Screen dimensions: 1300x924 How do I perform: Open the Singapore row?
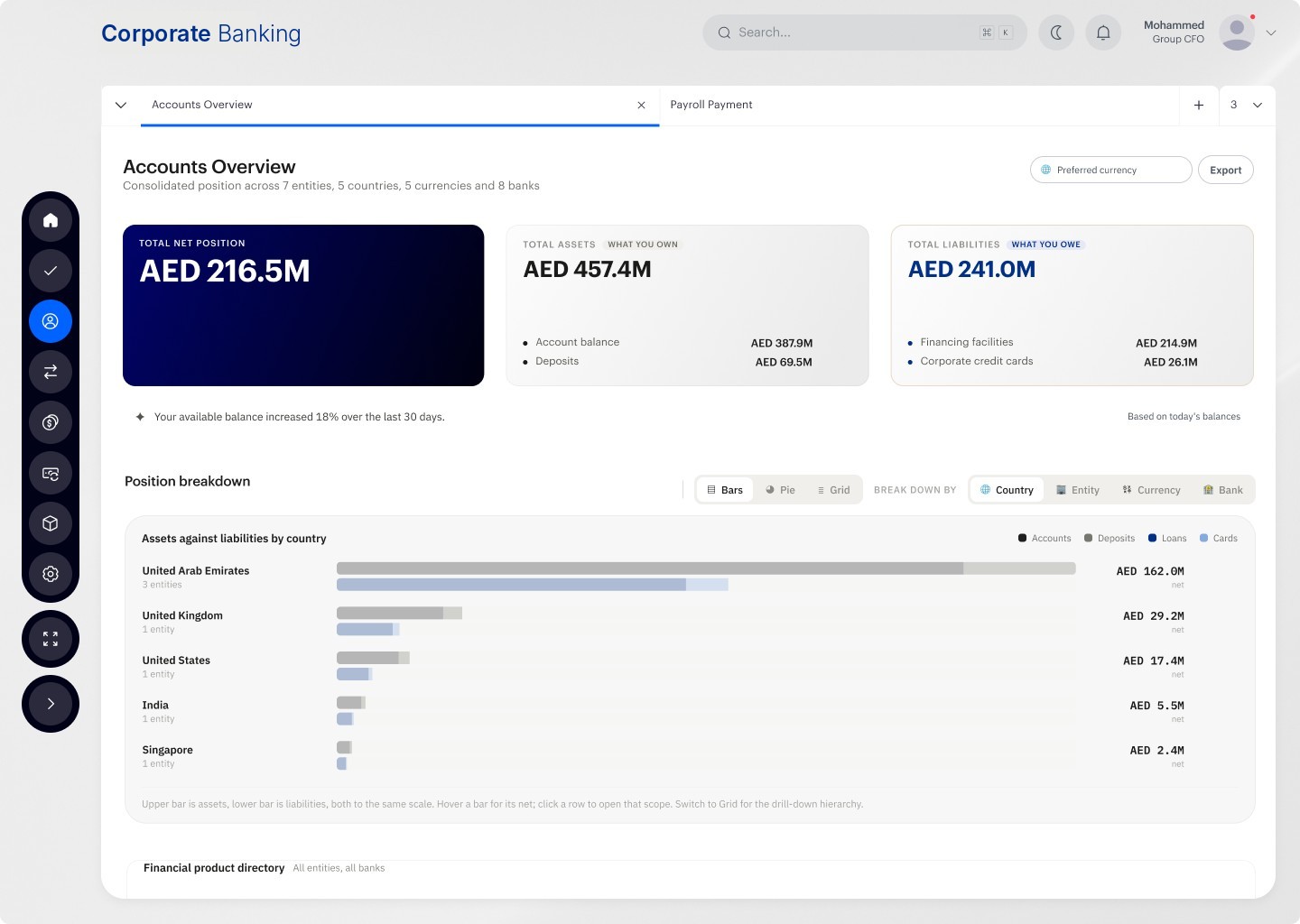(x=690, y=756)
